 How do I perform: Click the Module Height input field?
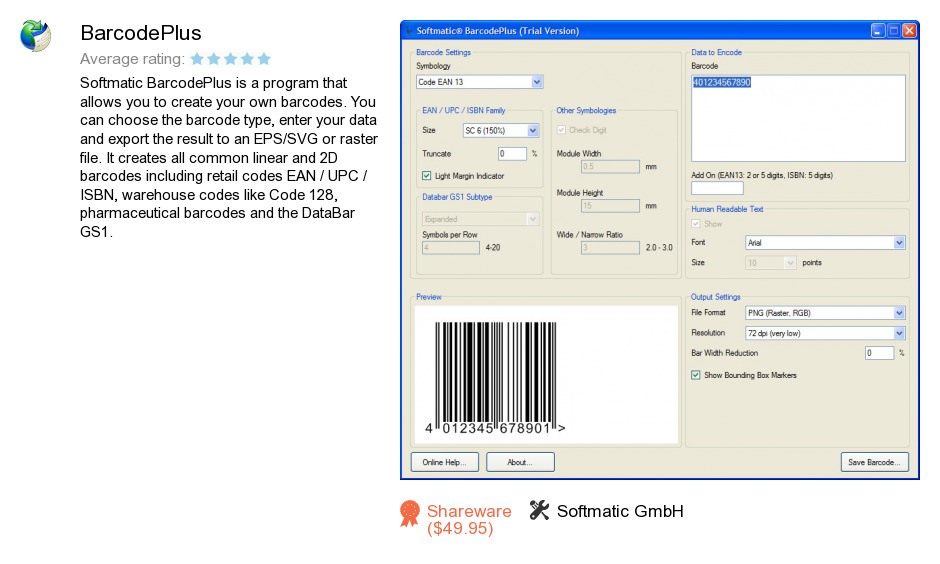pos(610,206)
